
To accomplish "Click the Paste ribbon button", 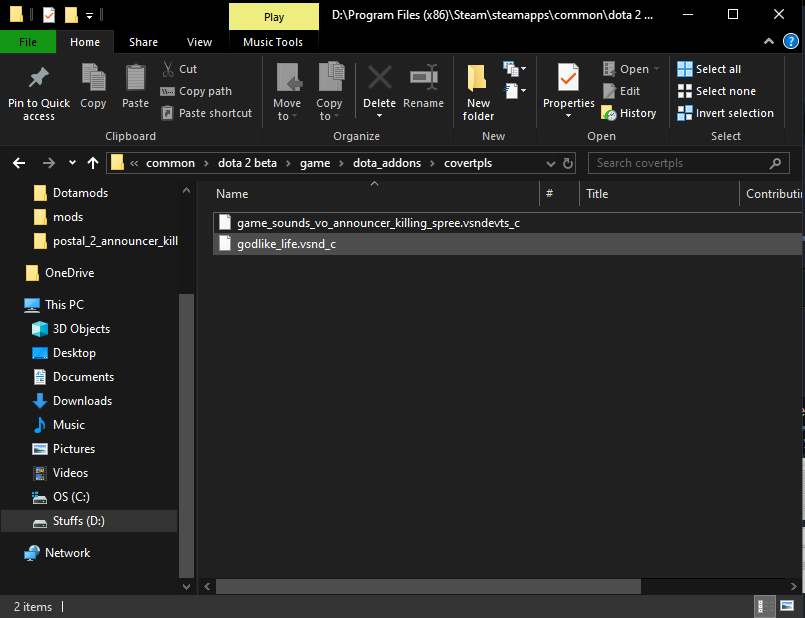I will point(136,87).
